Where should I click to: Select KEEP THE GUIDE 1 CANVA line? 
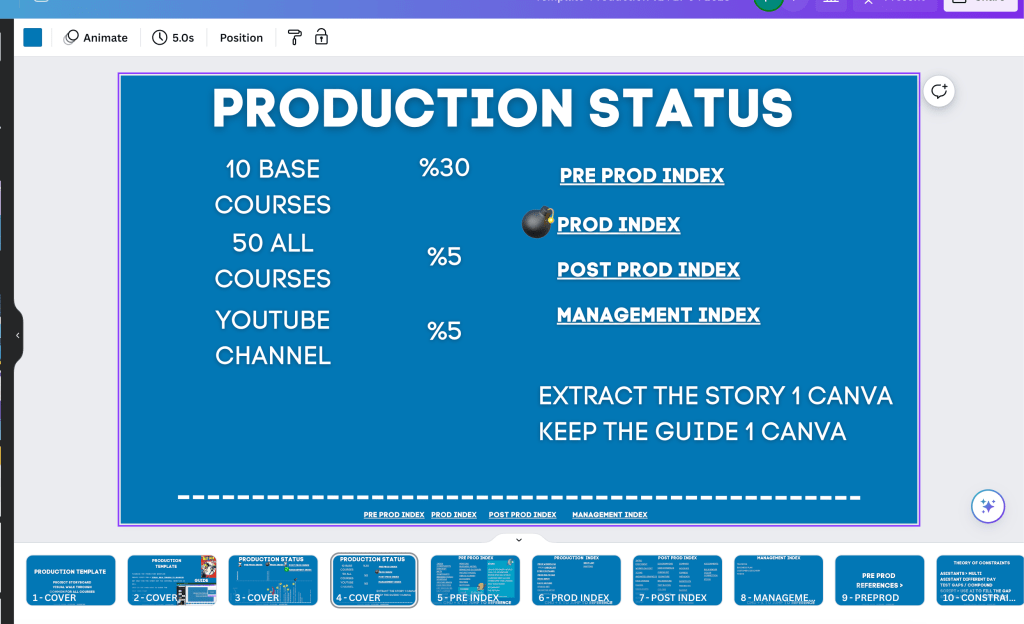tap(692, 431)
